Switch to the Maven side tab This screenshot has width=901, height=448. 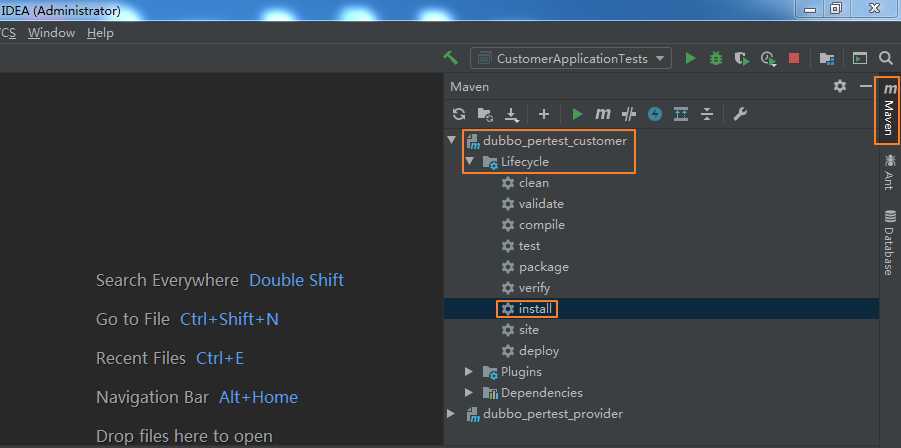pyautogui.click(x=888, y=110)
